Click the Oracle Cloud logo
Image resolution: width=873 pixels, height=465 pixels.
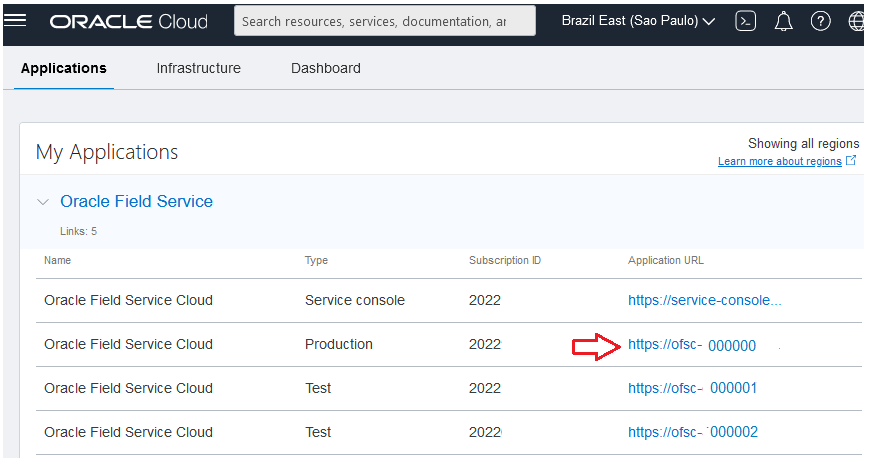click(x=129, y=22)
